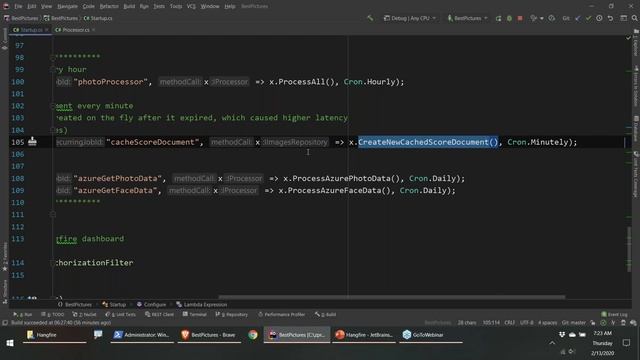
Task: Click the Git update project blue arrow
Action: click(577, 18)
